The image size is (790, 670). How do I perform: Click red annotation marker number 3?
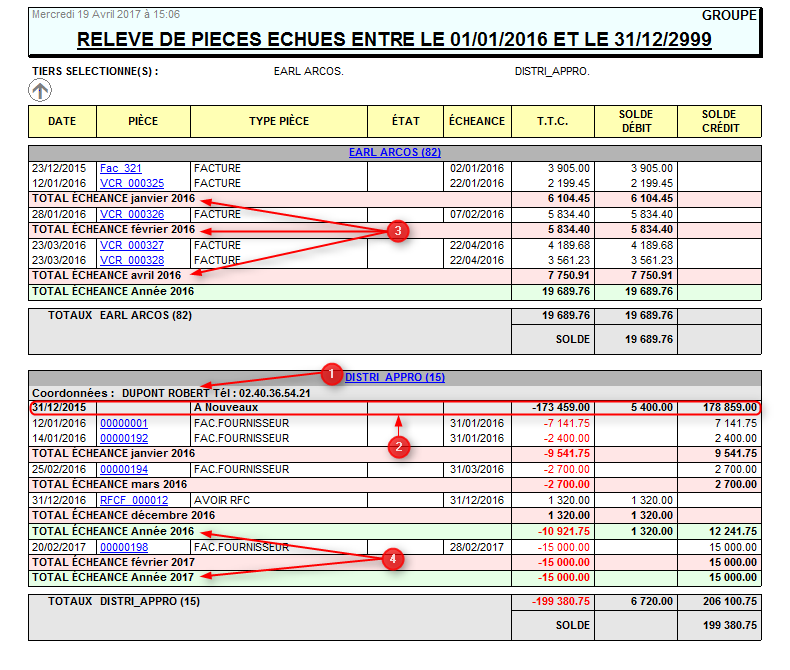point(398,230)
